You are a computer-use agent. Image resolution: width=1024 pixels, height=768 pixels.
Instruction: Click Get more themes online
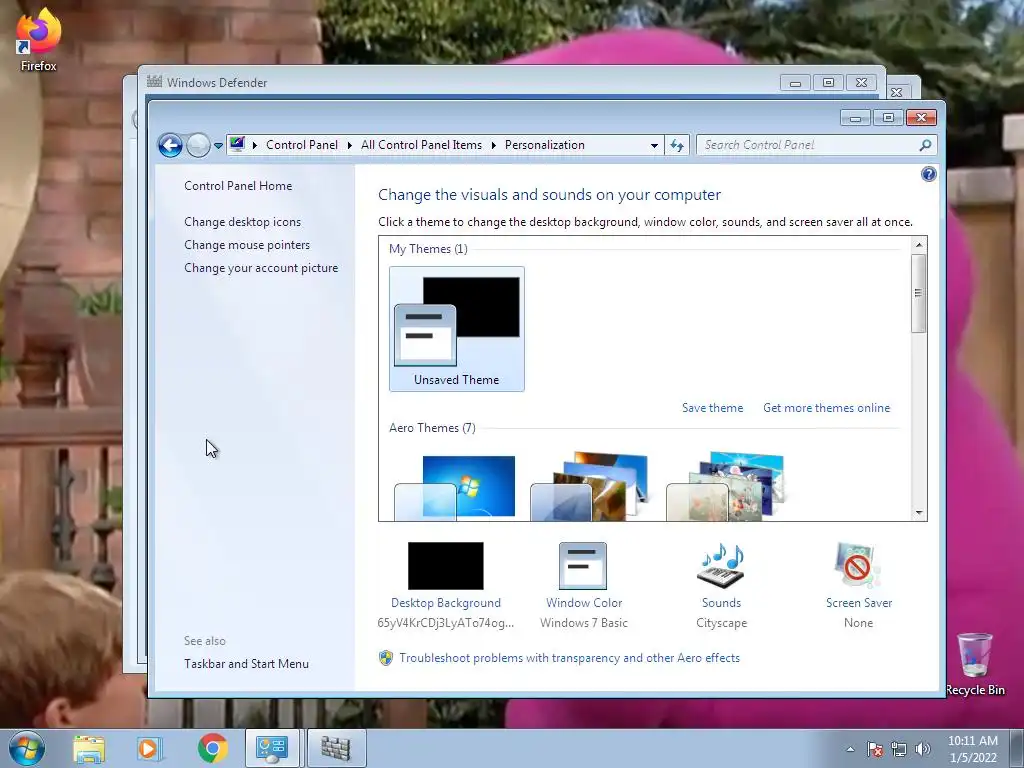(x=826, y=408)
